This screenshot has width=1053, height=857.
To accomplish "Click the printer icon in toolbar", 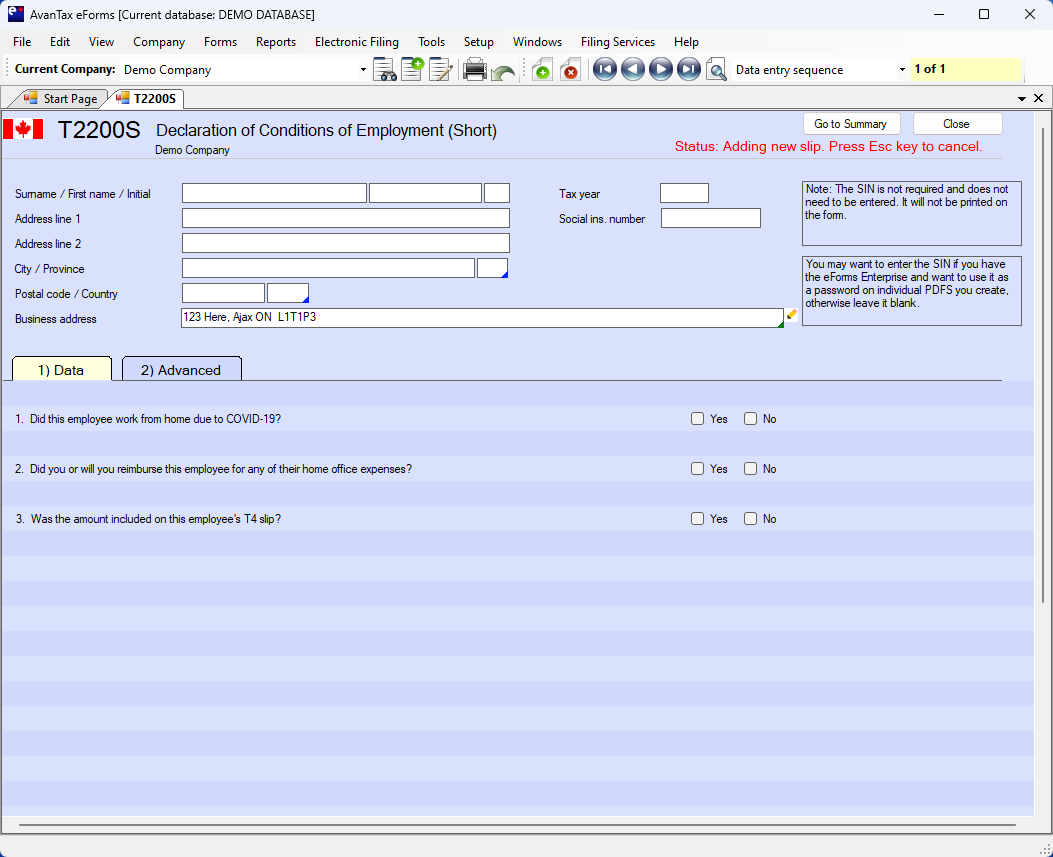I will (x=475, y=69).
